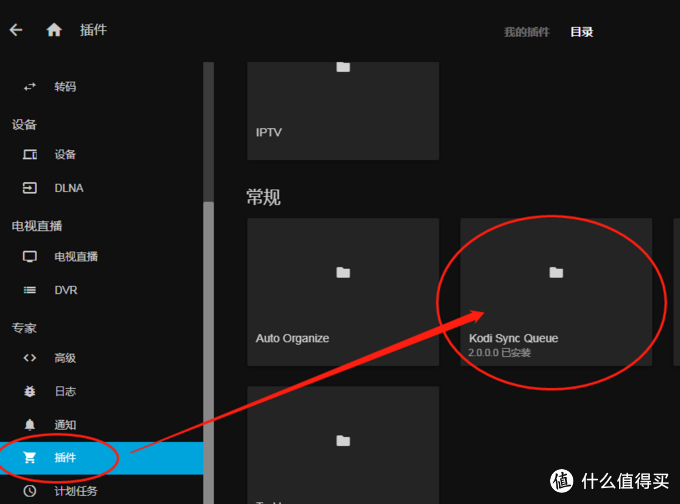Click the 插件 page title
Image resolution: width=680 pixels, height=504 pixels.
coord(93,30)
